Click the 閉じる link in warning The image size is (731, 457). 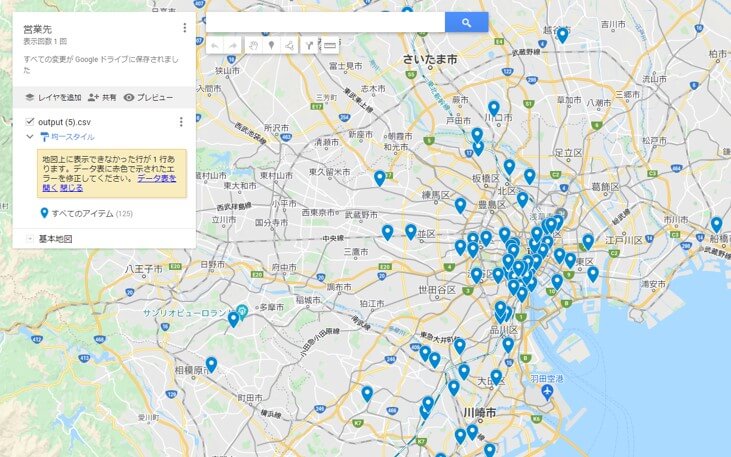pyautogui.click(x=72, y=187)
